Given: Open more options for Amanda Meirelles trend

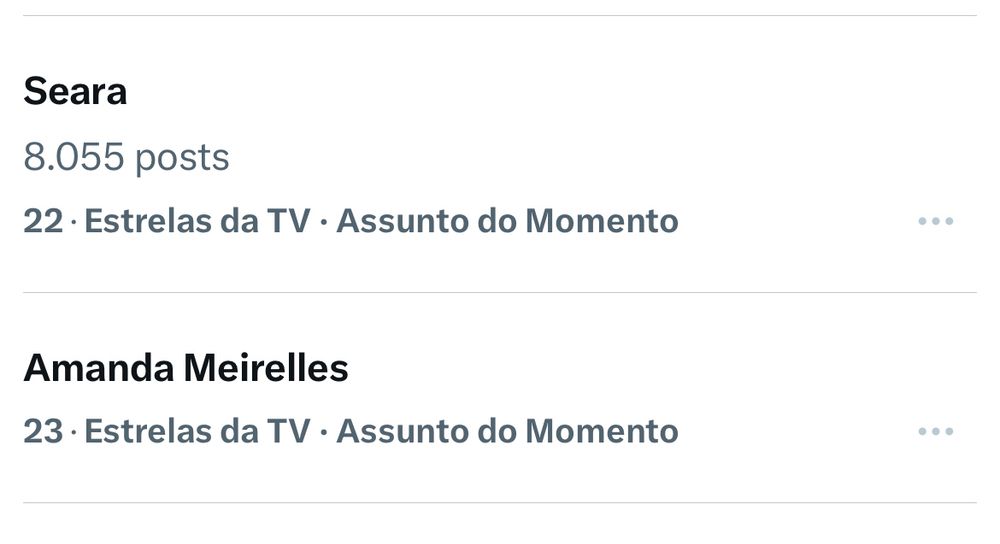Looking at the screenshot, I should tap(935, 432).
